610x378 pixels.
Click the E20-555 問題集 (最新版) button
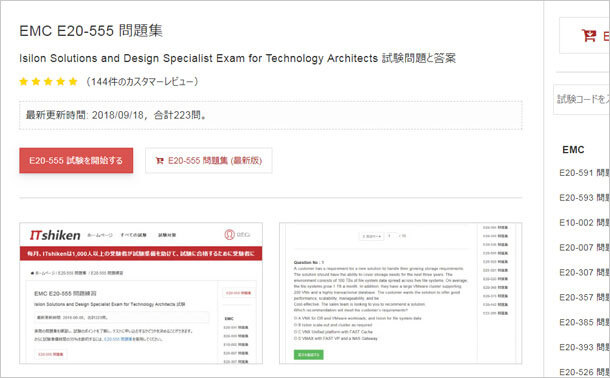coord(209,160)
